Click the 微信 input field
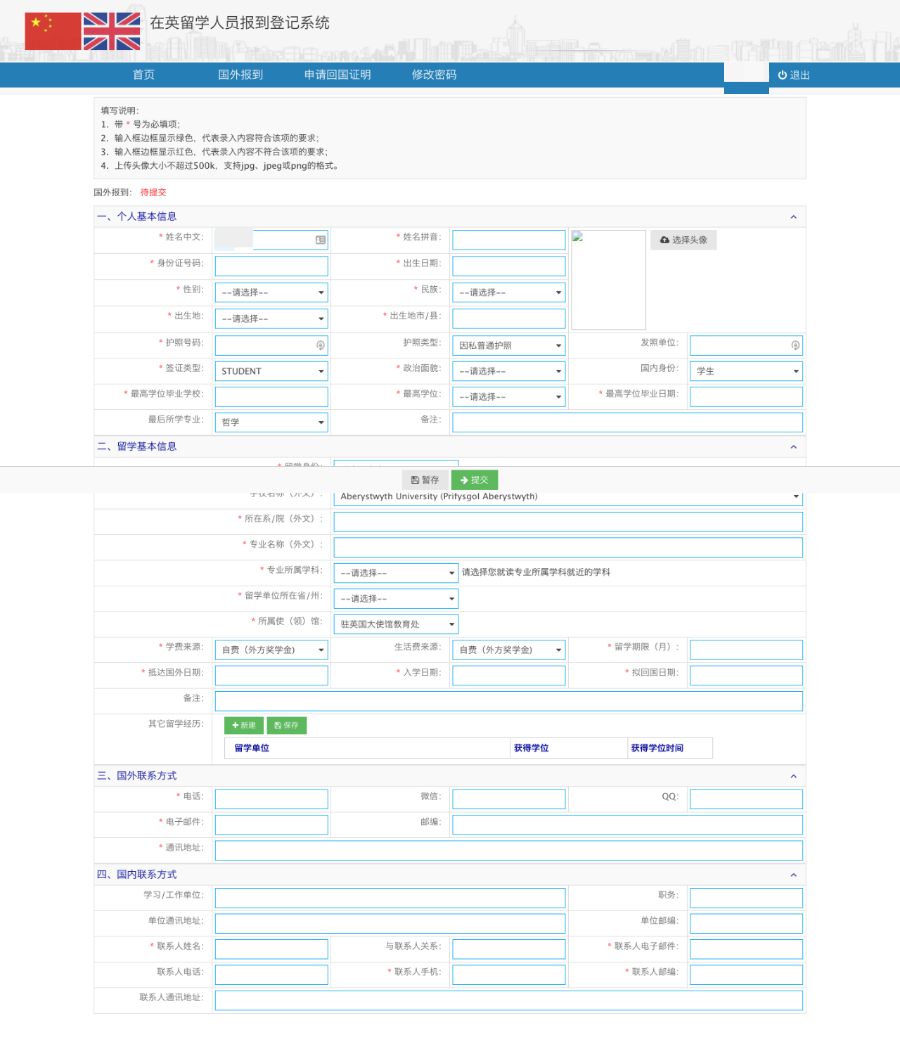Screen dimensions: 900x1044 tap(509, 799)
